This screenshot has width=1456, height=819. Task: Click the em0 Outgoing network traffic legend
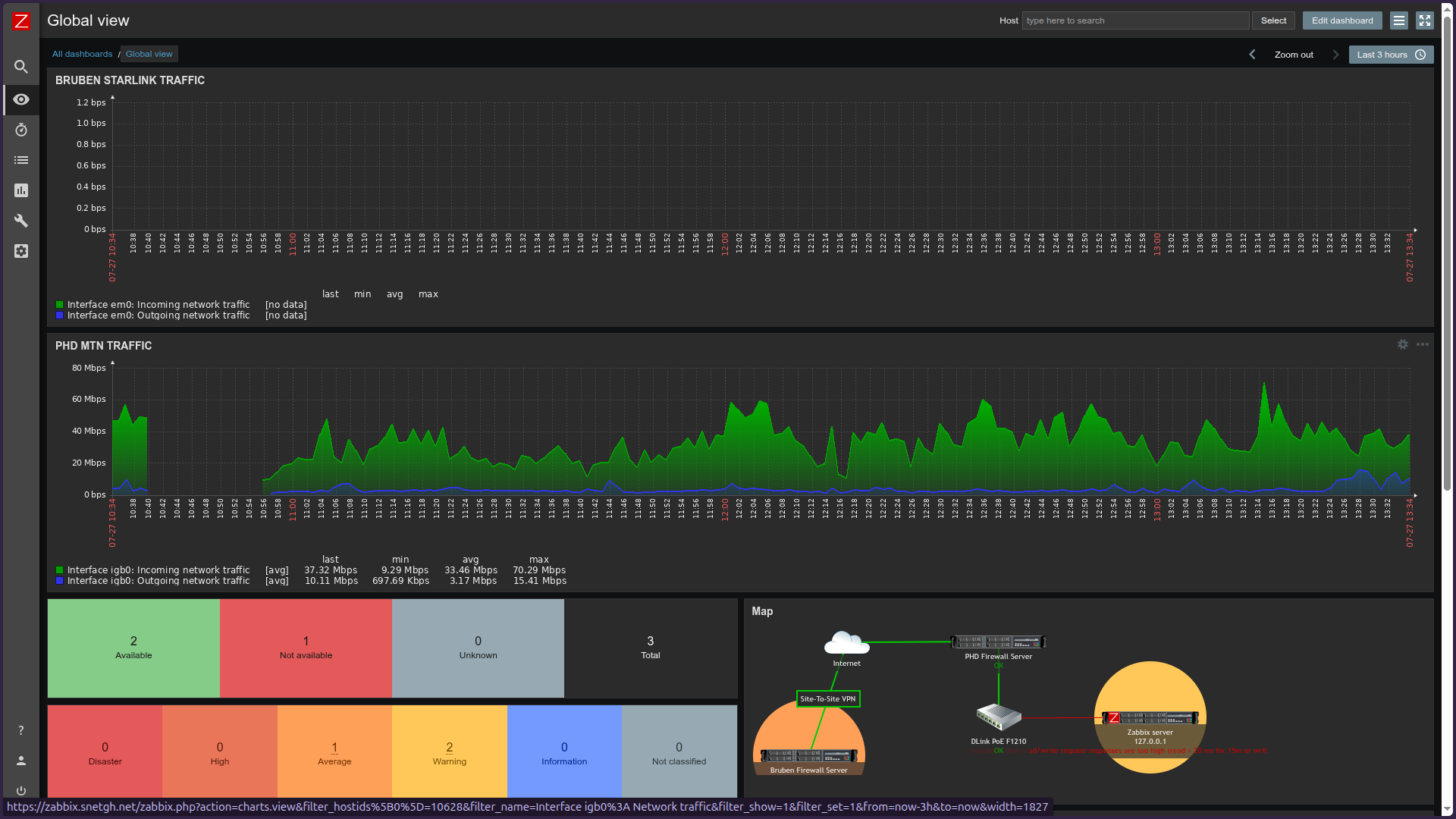[x=158, y=315]
